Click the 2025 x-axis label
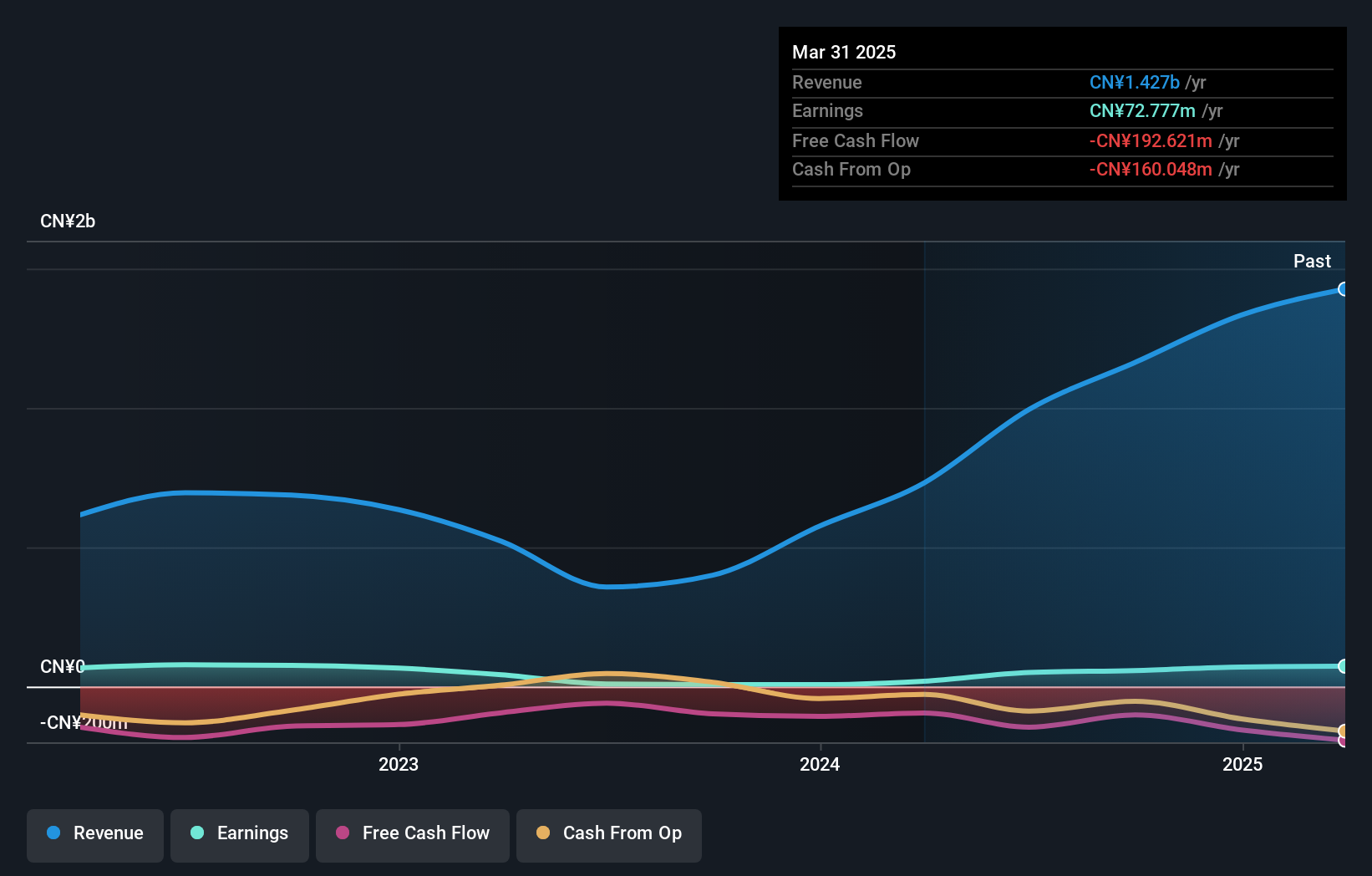Viewport: 1372px width, 876px height. coord(1242,764)
